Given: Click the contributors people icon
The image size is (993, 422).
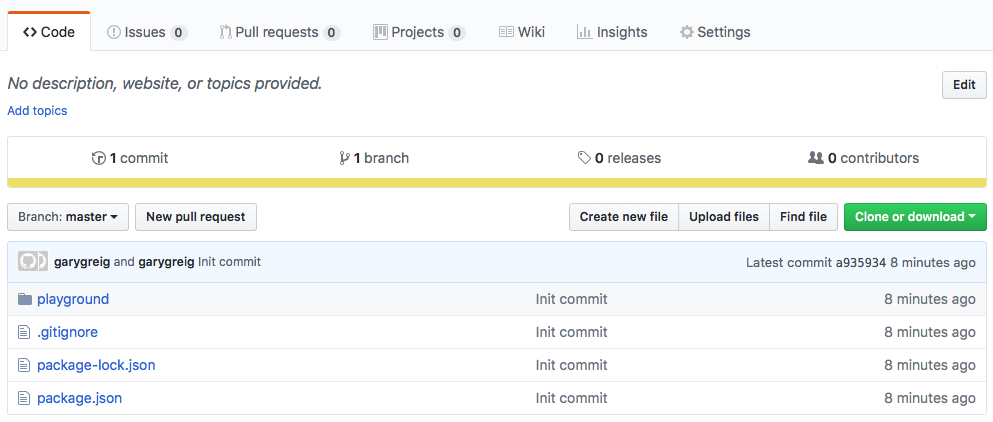Looking at the screenshot, I should tap(815, 158).
